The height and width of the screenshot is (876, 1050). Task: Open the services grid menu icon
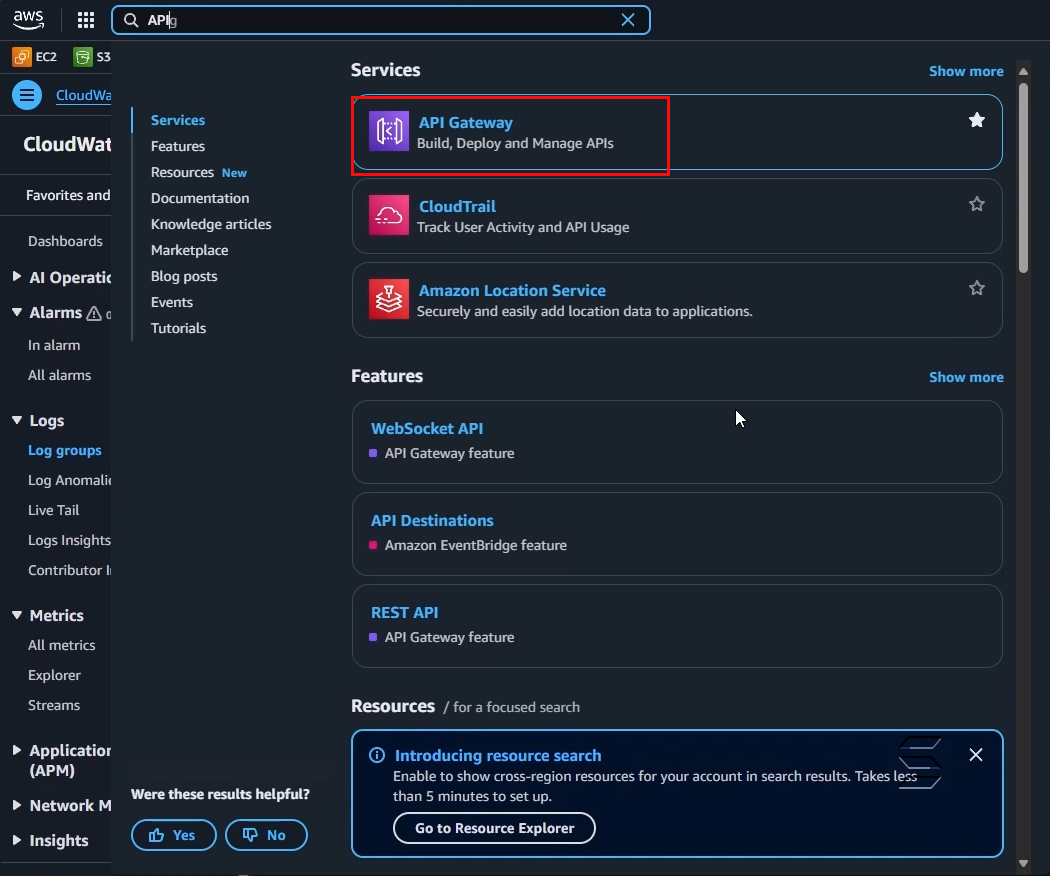coord(86,20)
